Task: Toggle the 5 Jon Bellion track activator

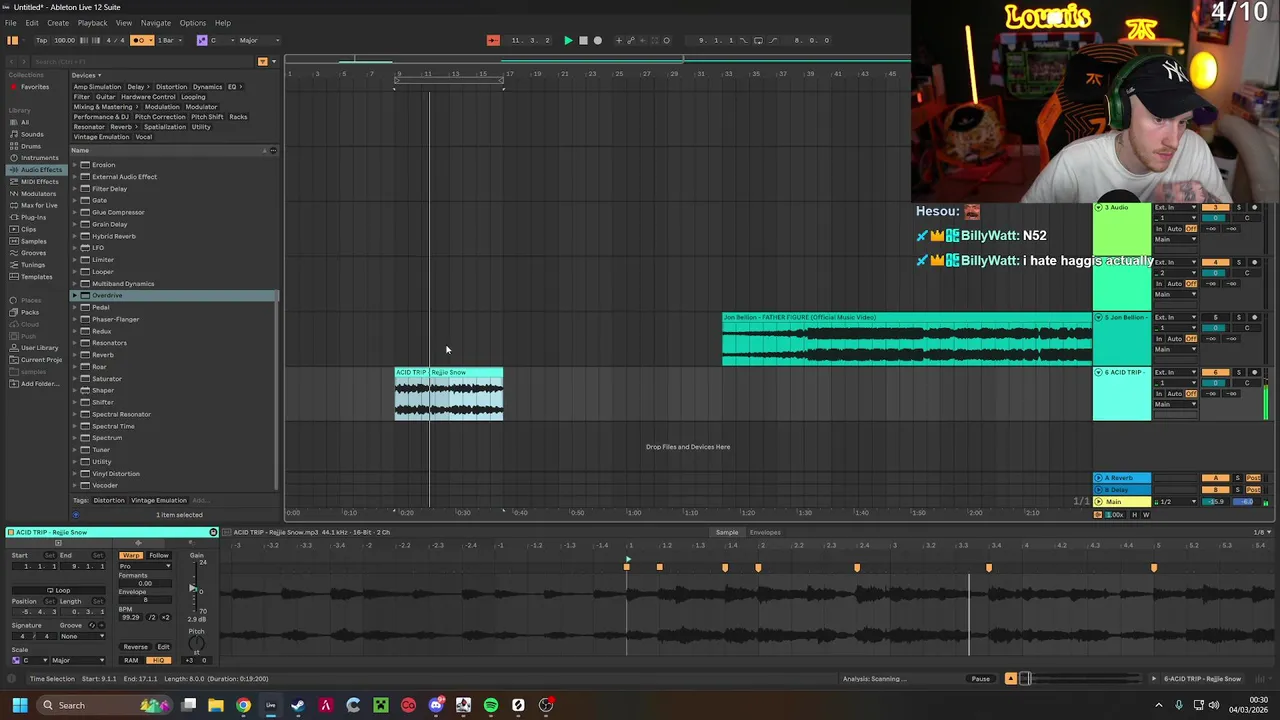Action: coord(1216,317)
